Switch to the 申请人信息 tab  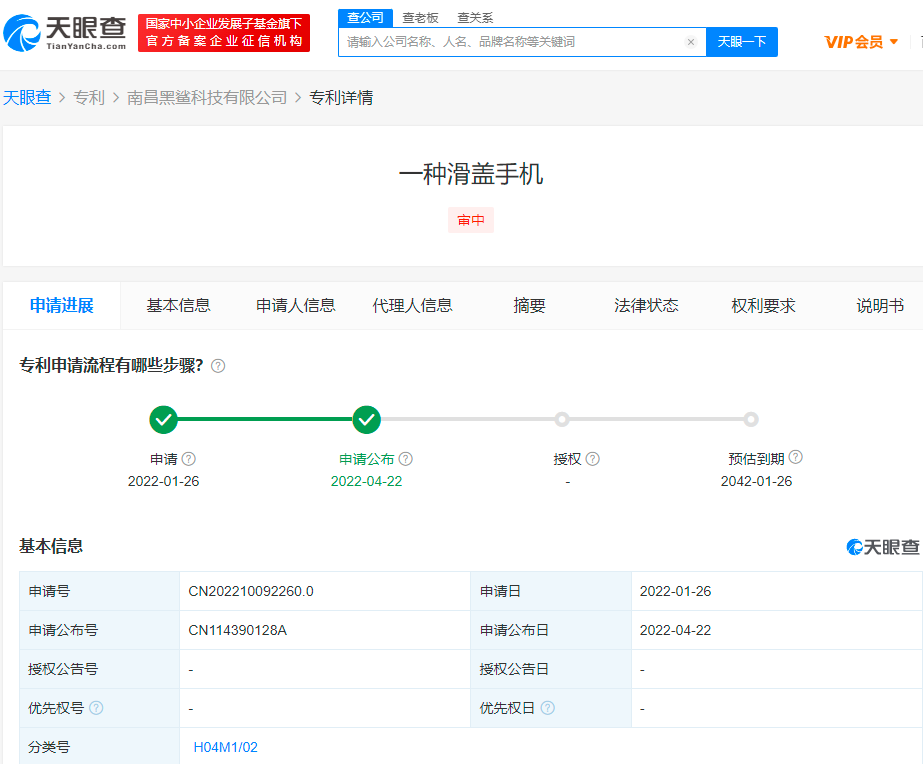pyautogui.click(x=296, y=305)
